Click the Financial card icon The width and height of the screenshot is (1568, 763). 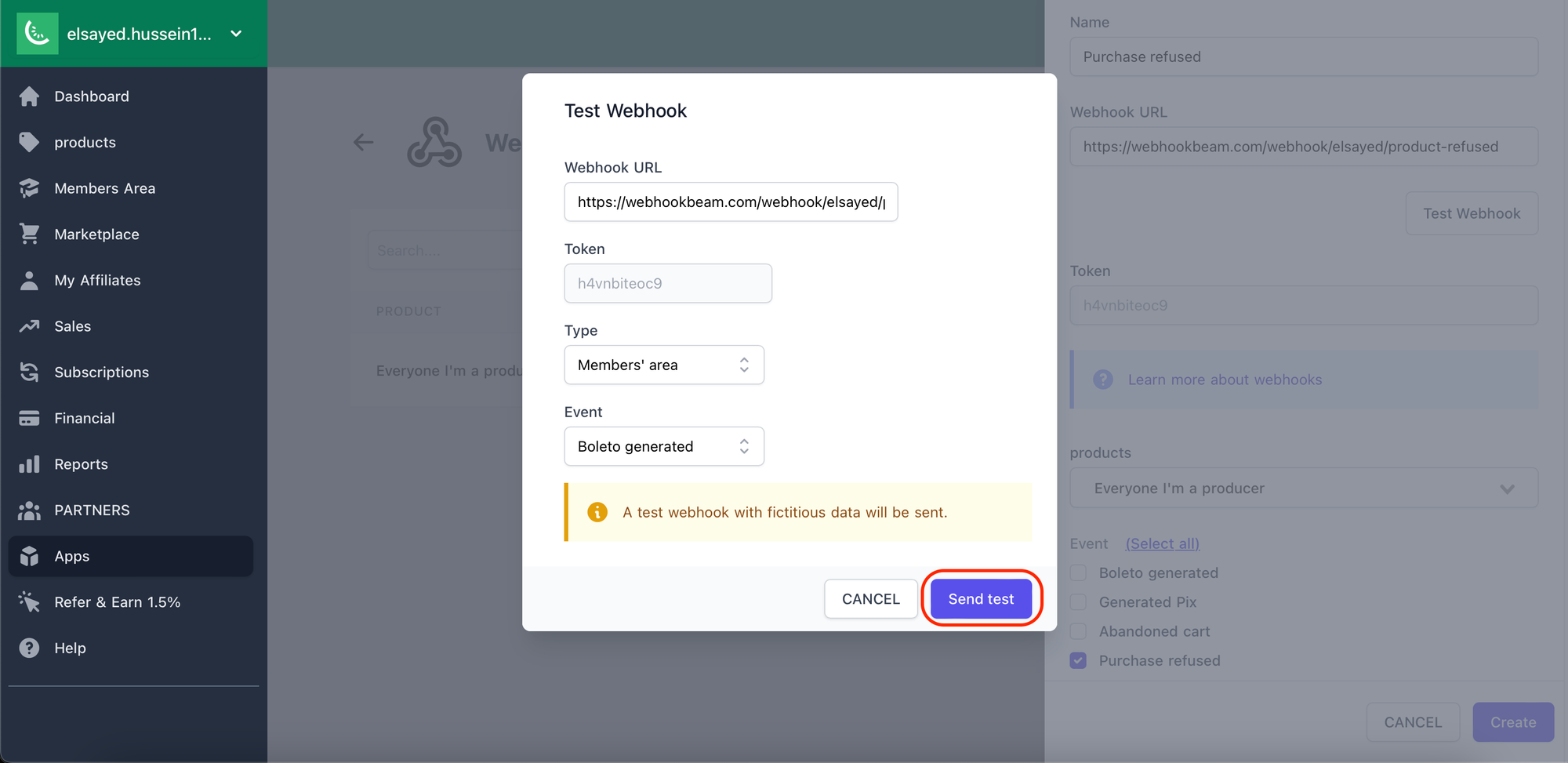point(29,418)
